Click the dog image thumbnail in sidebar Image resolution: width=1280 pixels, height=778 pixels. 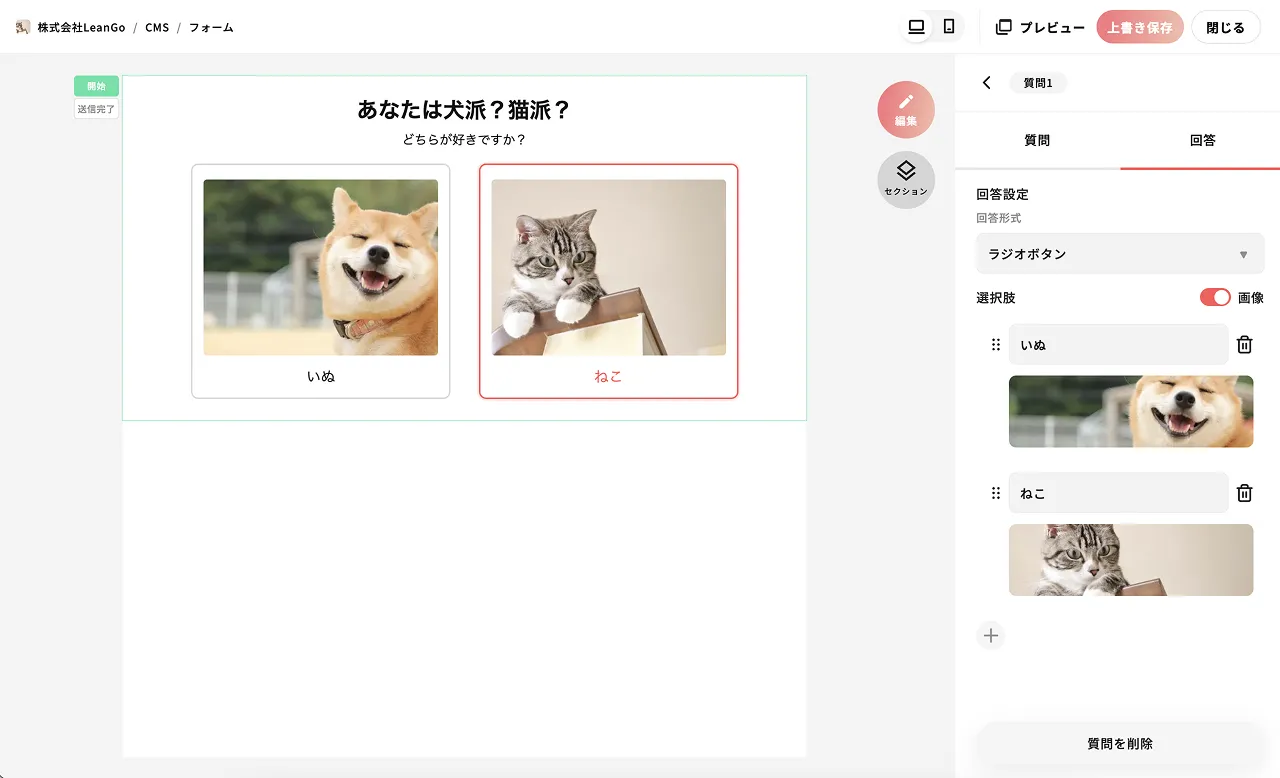1131,411
